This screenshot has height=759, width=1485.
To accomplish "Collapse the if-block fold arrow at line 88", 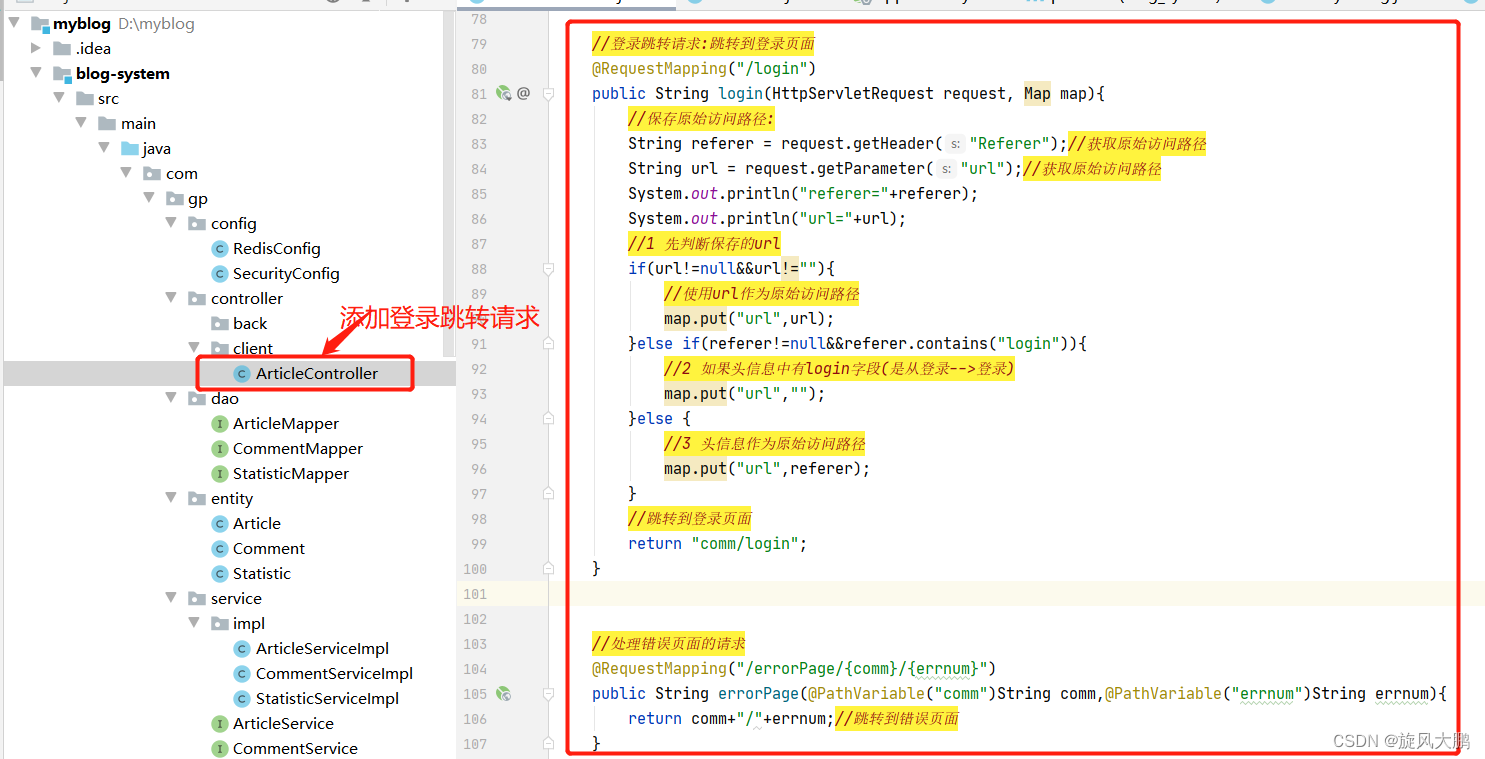I will click(547, 268).
